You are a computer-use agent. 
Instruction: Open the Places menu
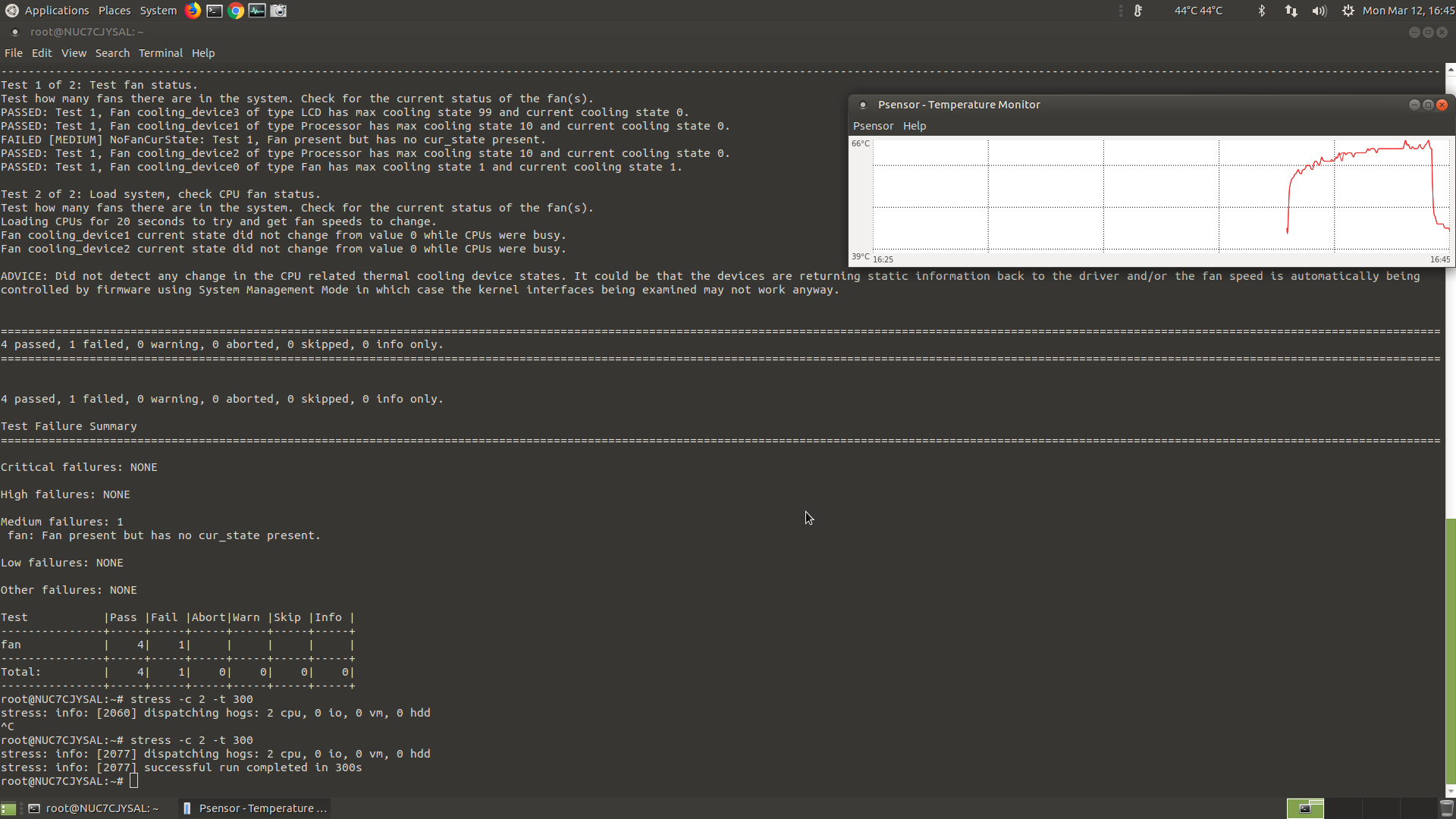pyautogui.click(x=115, y=11)
